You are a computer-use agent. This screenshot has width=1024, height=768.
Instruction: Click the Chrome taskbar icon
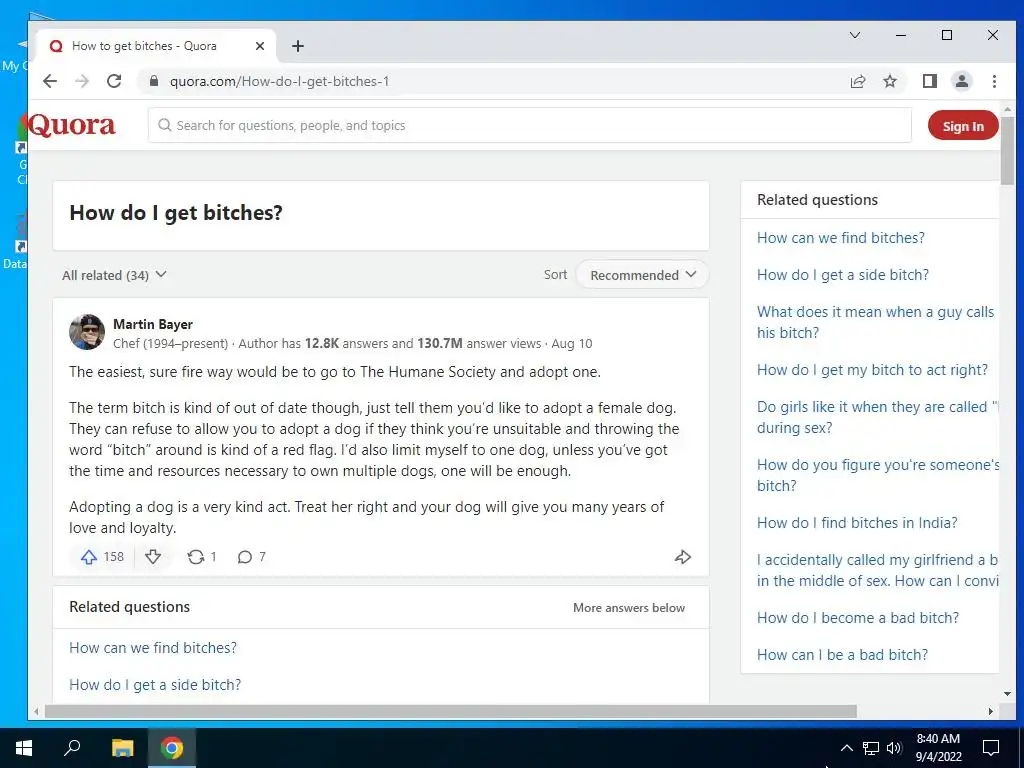pyautogui.click(x=172, y=748)
